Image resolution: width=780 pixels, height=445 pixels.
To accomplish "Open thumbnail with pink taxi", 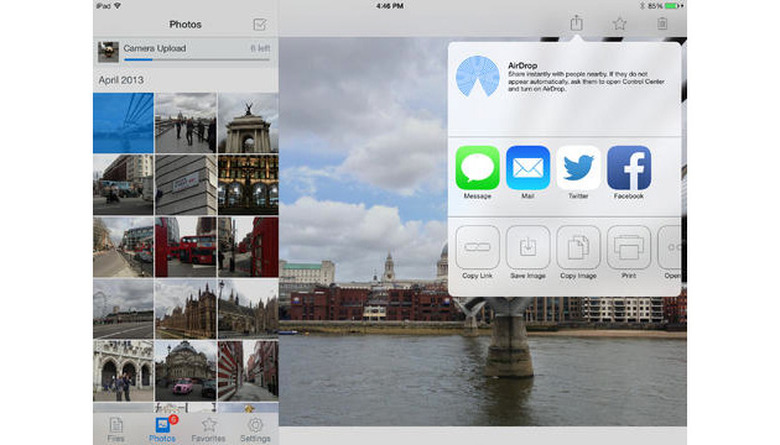I will point(186,370).
